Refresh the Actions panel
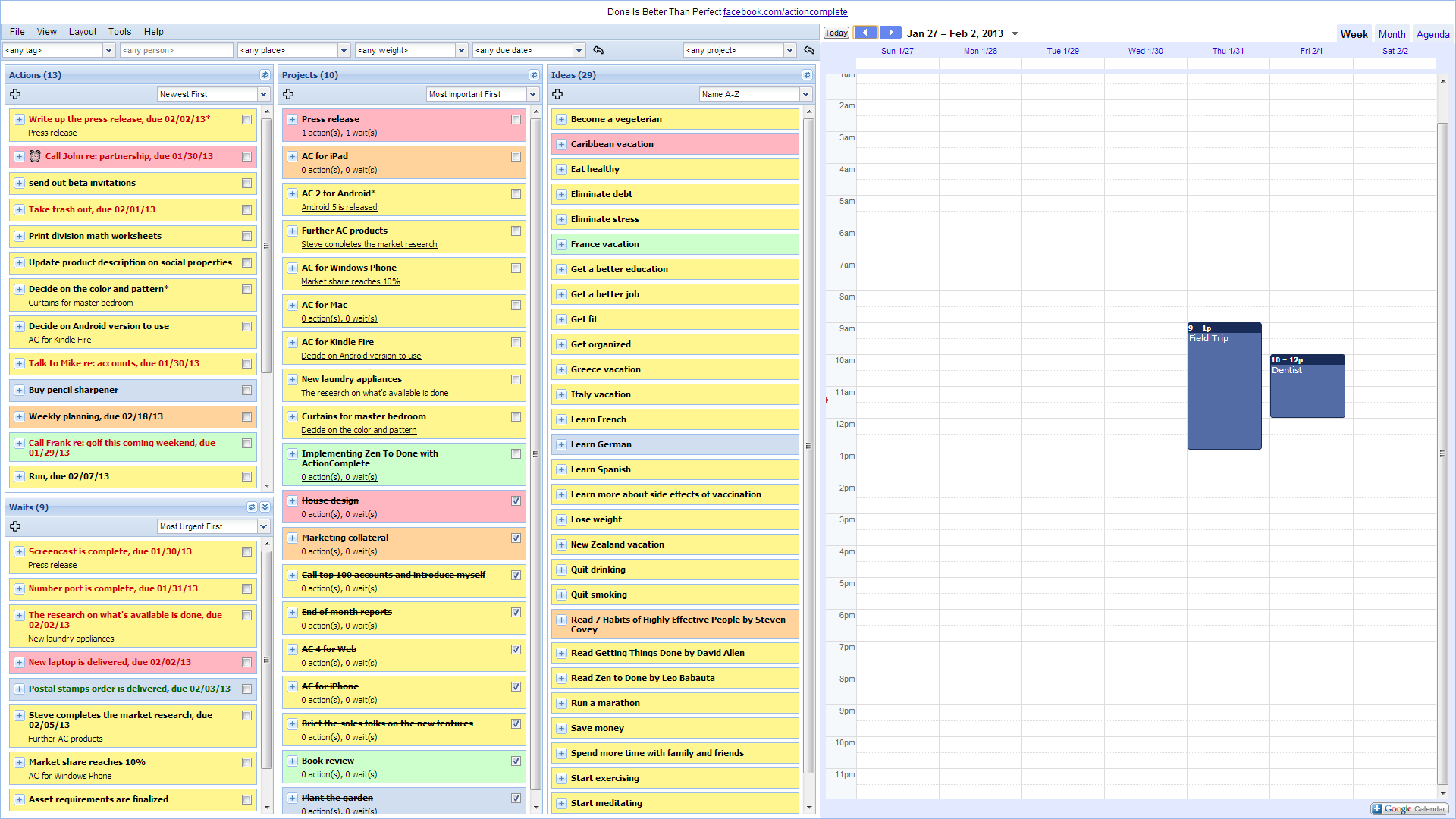Screen dimensions: 1456x819 [x=265, y=75]
